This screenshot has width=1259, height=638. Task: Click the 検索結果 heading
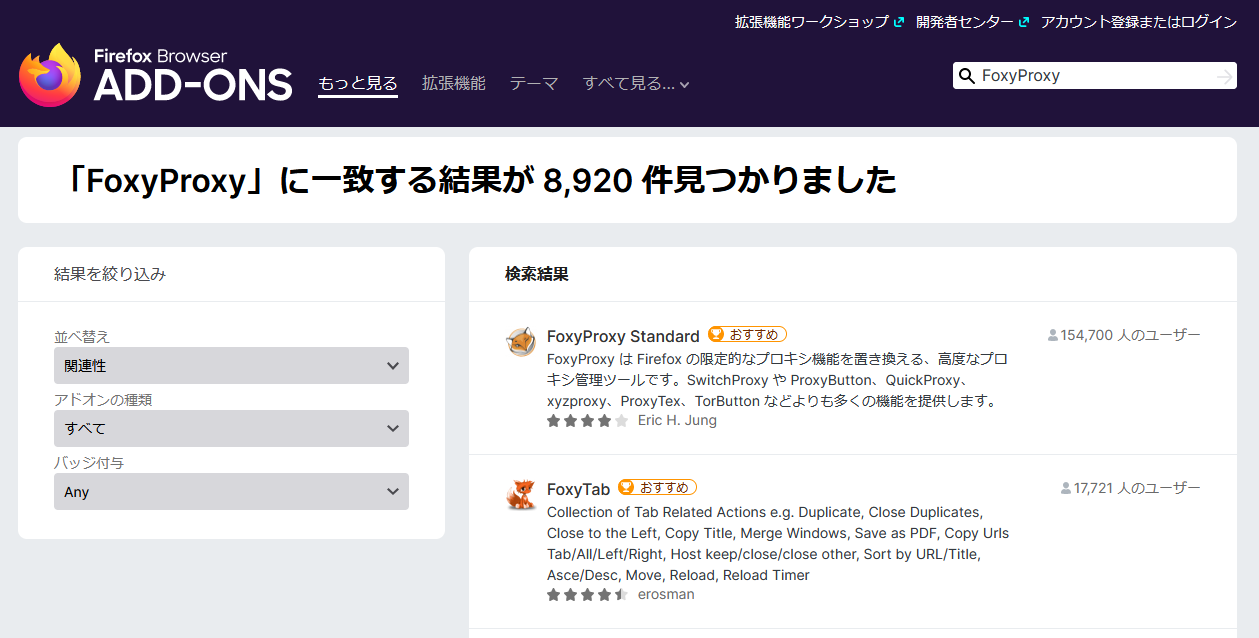pyautogui.click(x=537, y=274)
